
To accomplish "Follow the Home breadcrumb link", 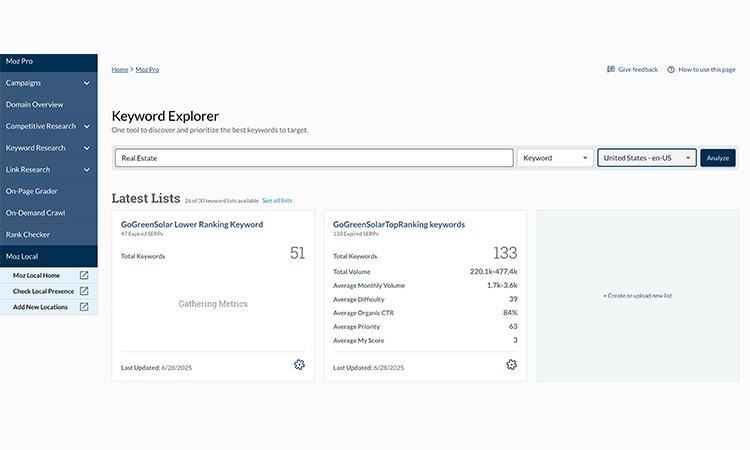I will click(x=120, y=69).
